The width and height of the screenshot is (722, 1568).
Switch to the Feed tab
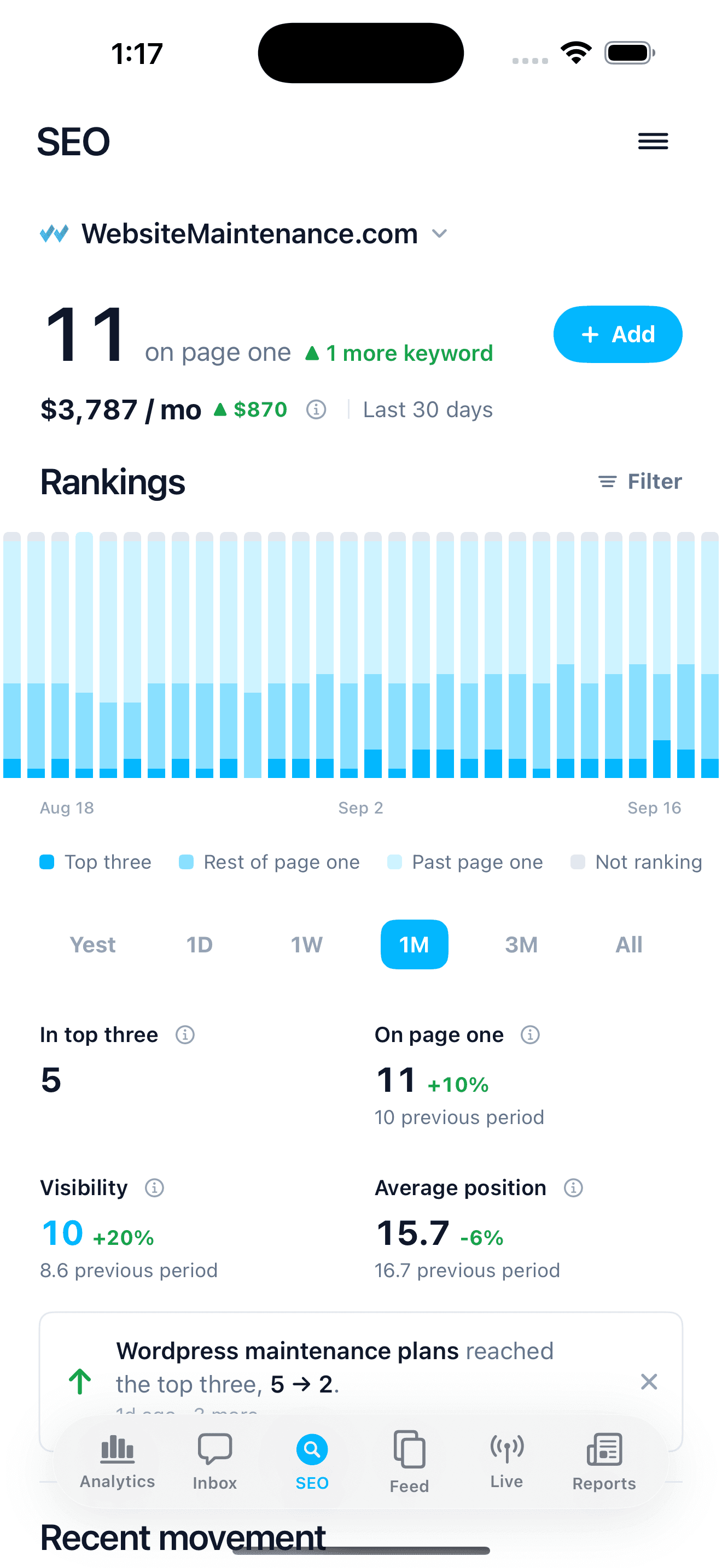coord(410,1462)
